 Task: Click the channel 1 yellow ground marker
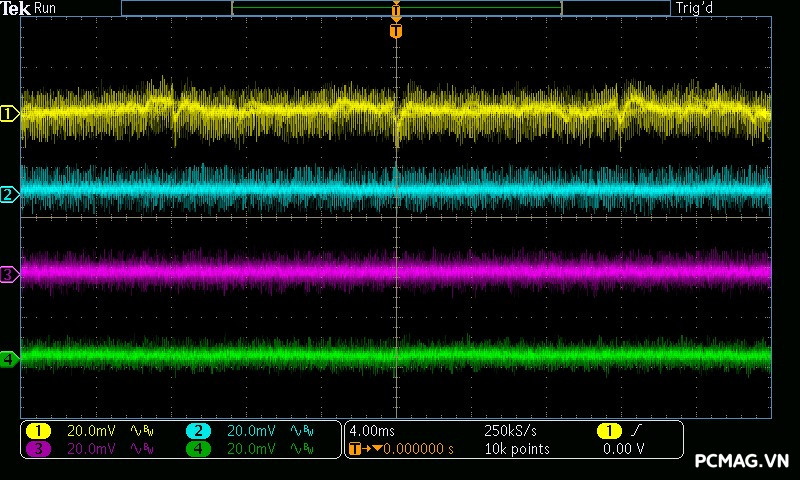tap(9, 114)
